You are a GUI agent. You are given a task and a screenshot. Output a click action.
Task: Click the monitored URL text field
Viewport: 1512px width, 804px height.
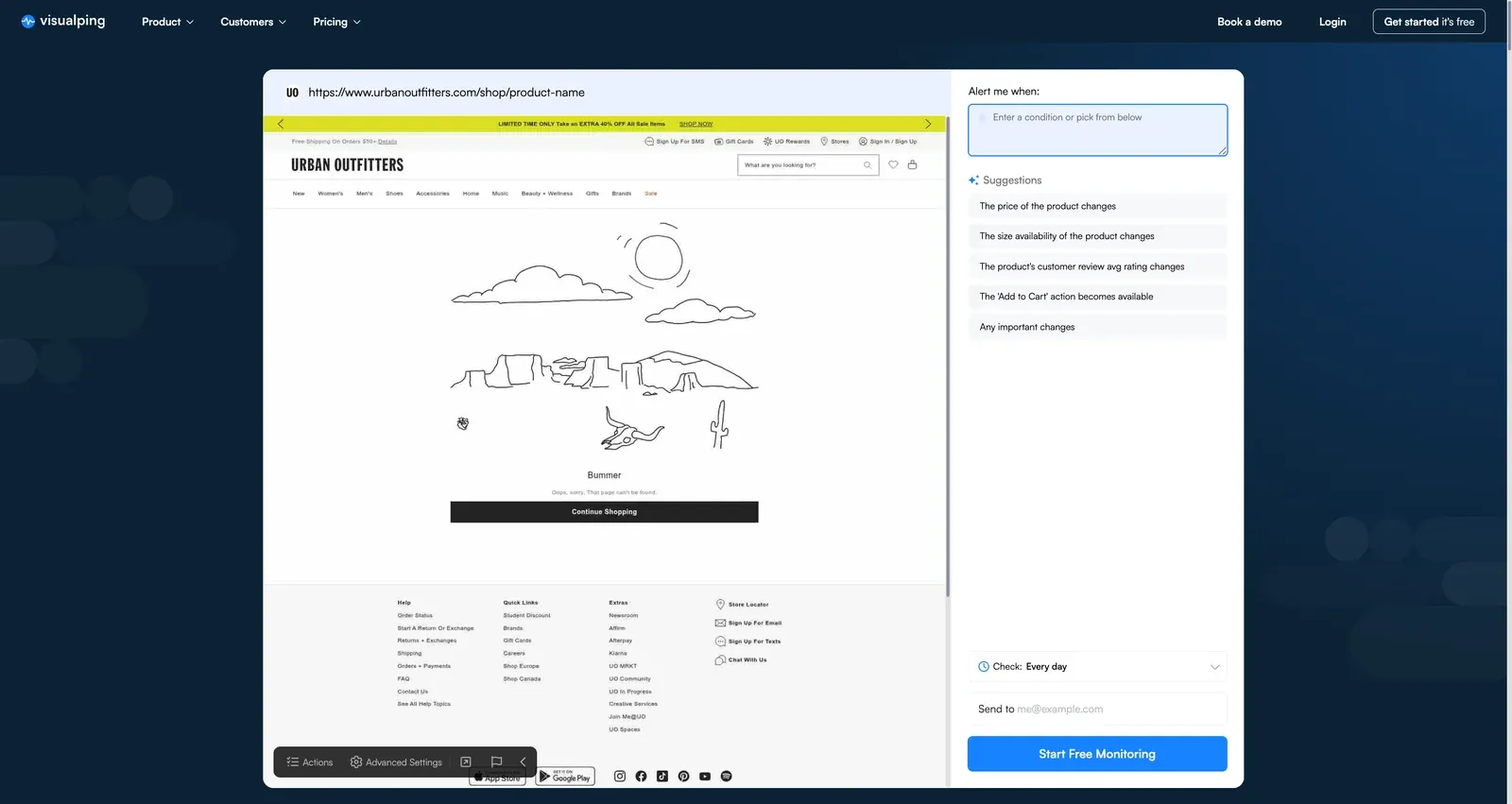[x=446, y=93]
